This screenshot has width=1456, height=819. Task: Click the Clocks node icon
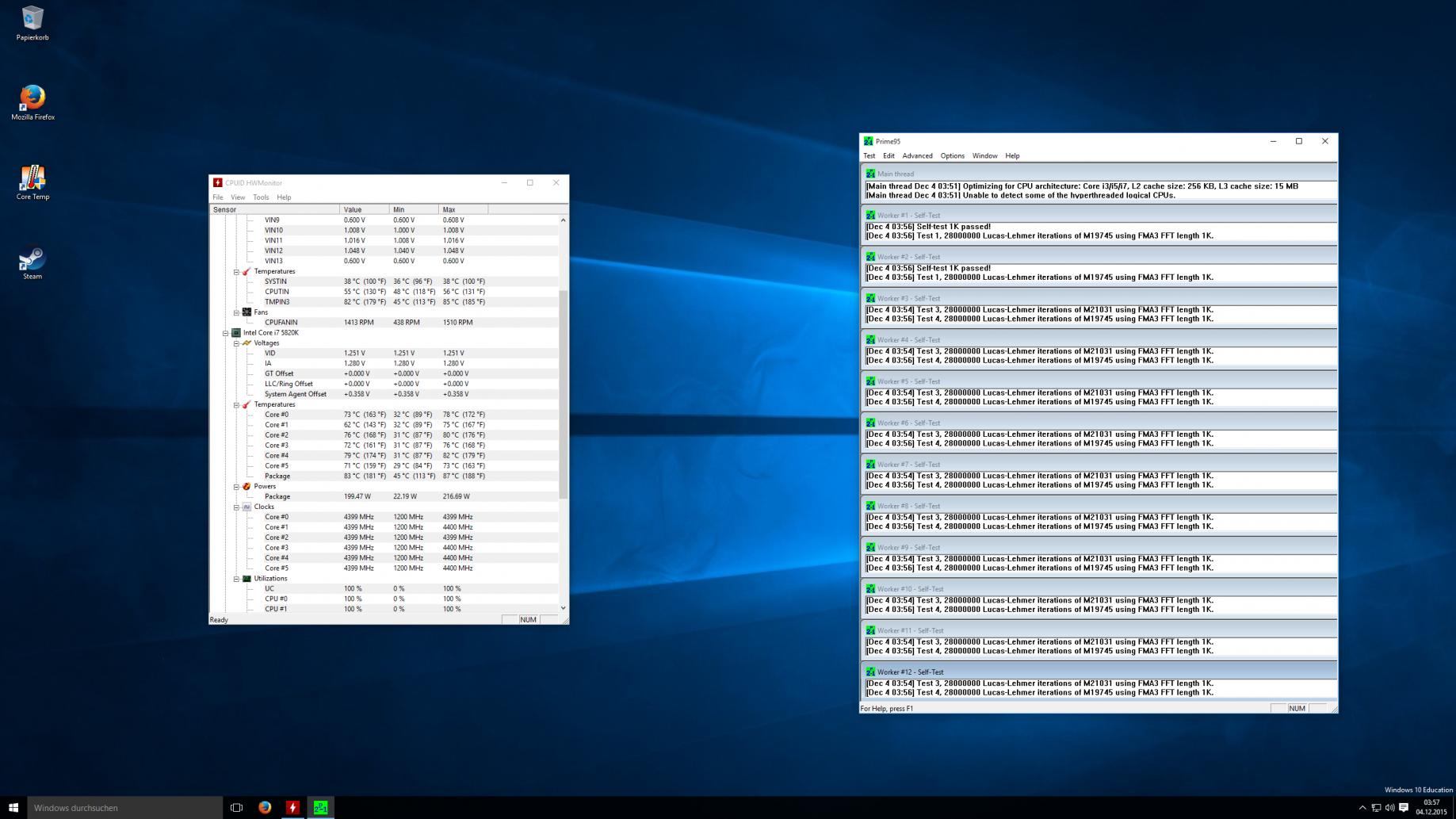pos(246,507)
